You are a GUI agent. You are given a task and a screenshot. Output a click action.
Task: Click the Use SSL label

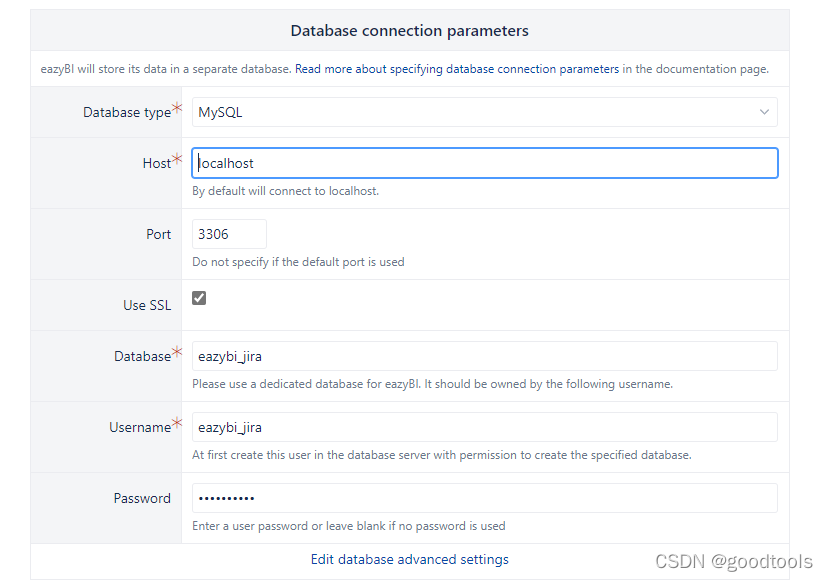[147, 305]
